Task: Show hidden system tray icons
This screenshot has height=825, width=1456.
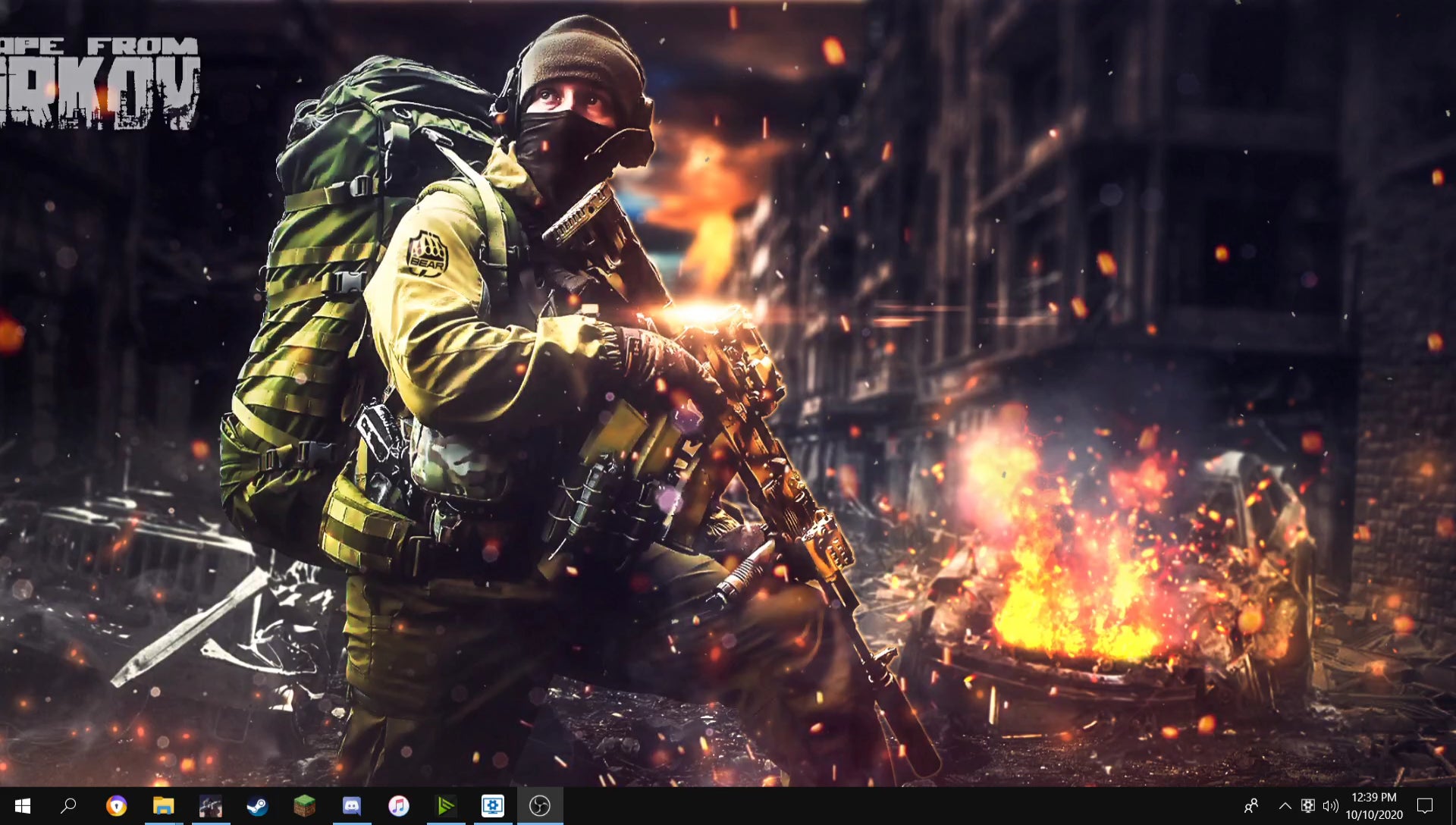Action: point(1285,806)
